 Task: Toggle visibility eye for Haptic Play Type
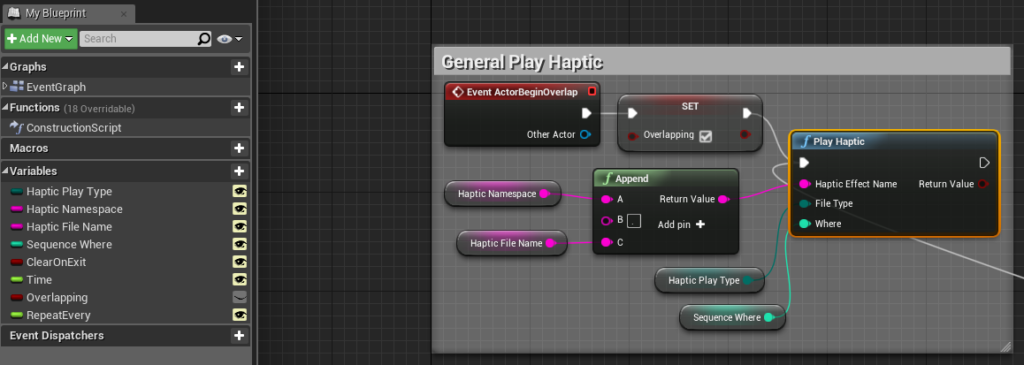(x=240, y=191)
